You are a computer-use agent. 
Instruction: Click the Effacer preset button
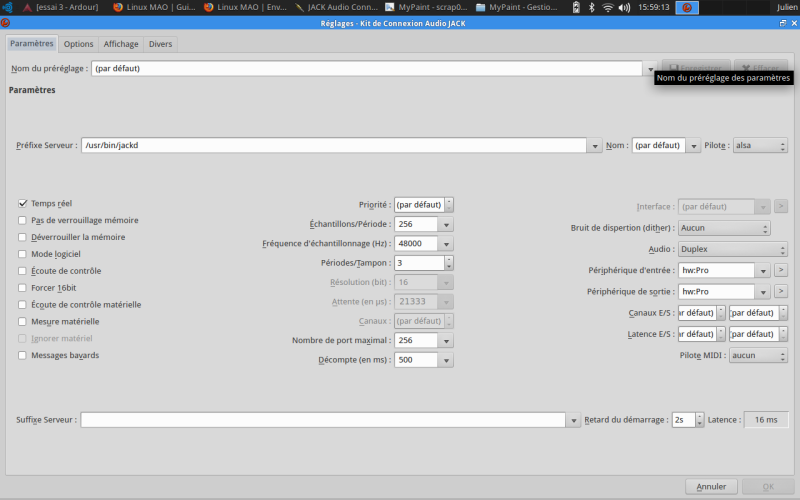pos(761,68)
